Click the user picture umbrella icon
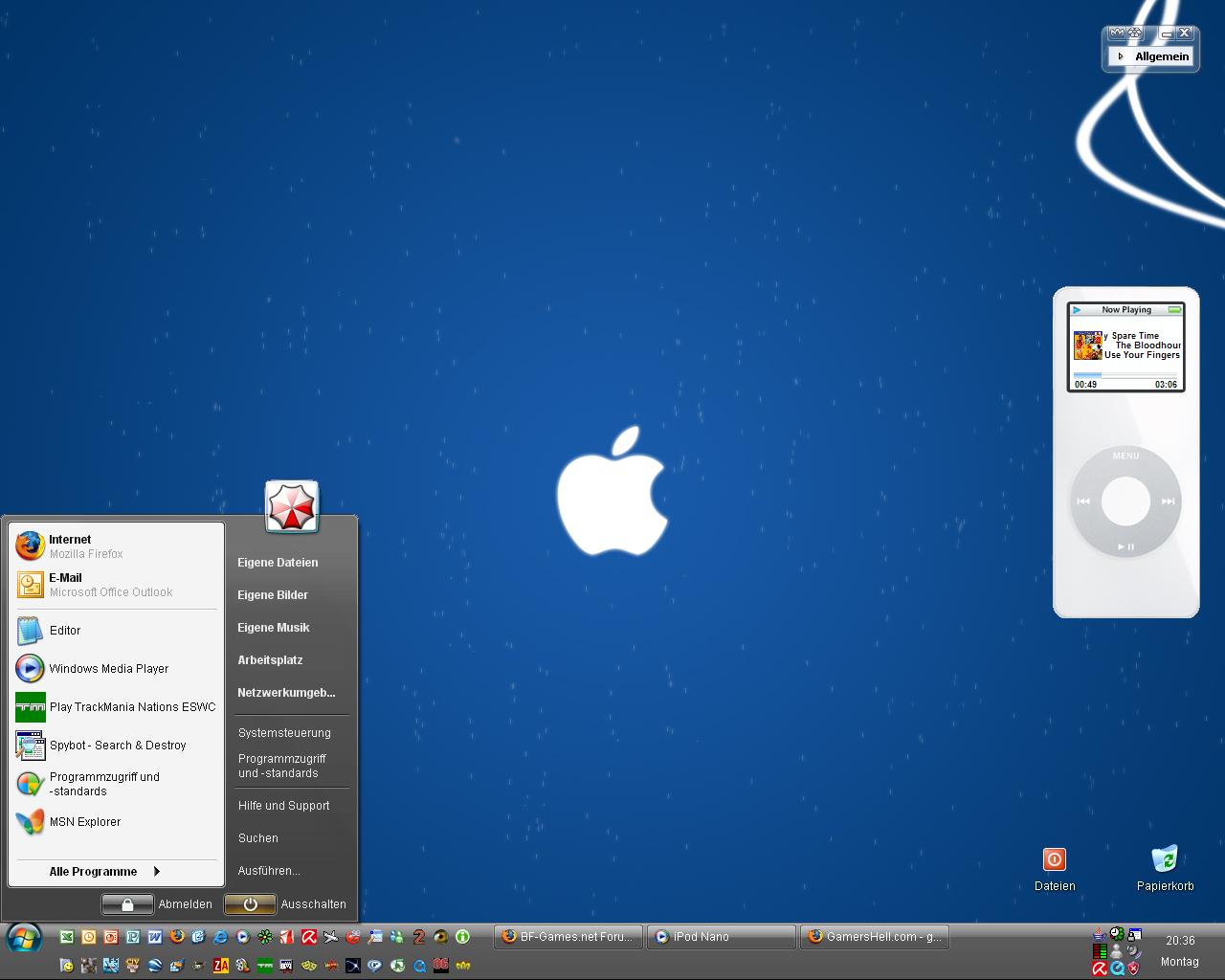Screen dimensions: 1225x980 point(291,506)
